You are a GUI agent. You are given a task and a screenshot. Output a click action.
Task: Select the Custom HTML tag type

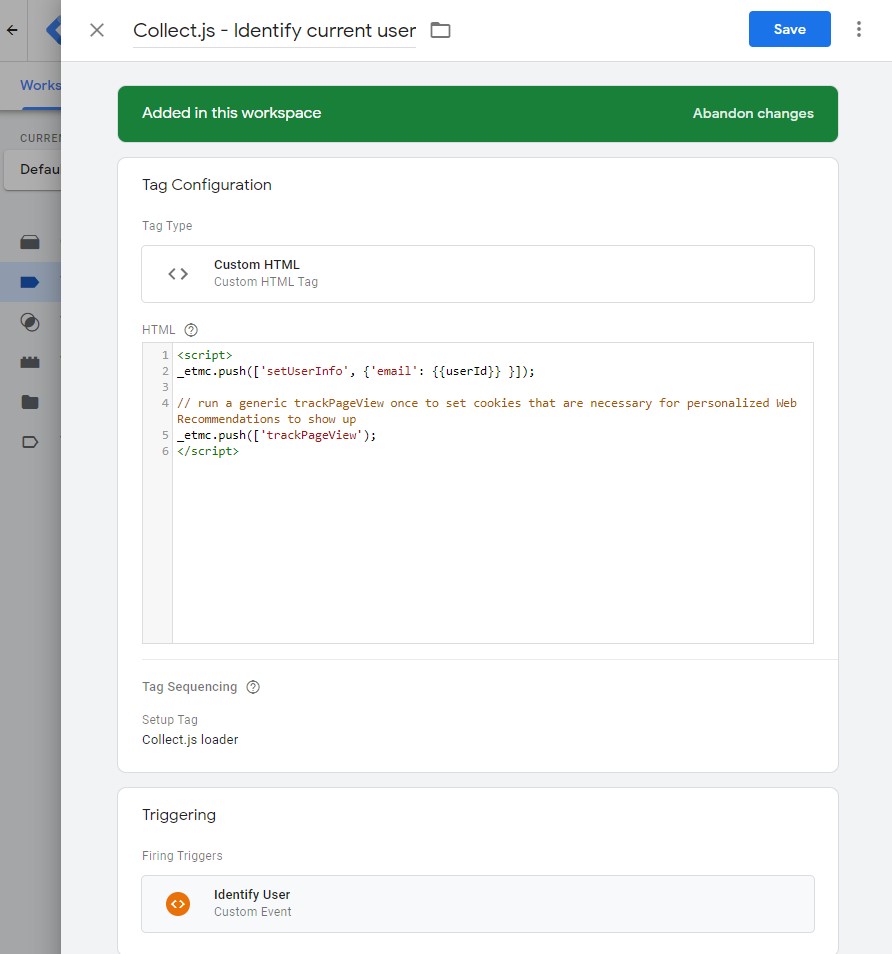pyautogui.click(x=478, y=274)
